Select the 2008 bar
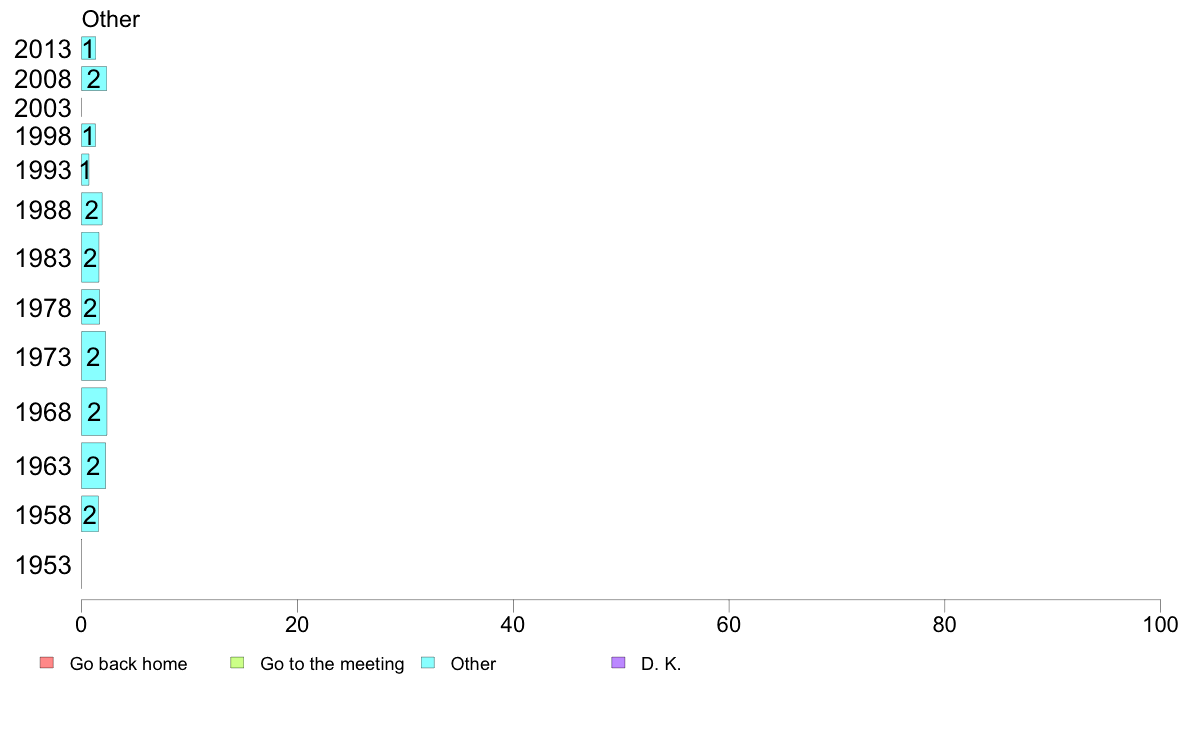1188x736 pixels. point(93,79)
